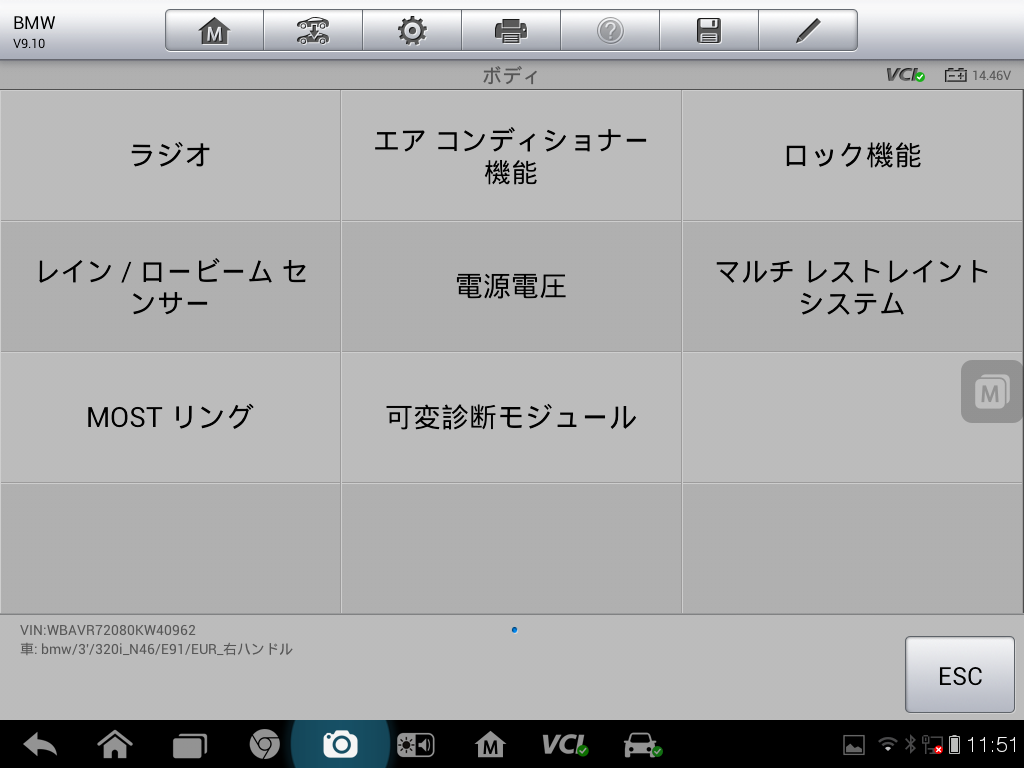Launch the camera from the navigation bar
Screen dimensions: 1024x768
341,742
